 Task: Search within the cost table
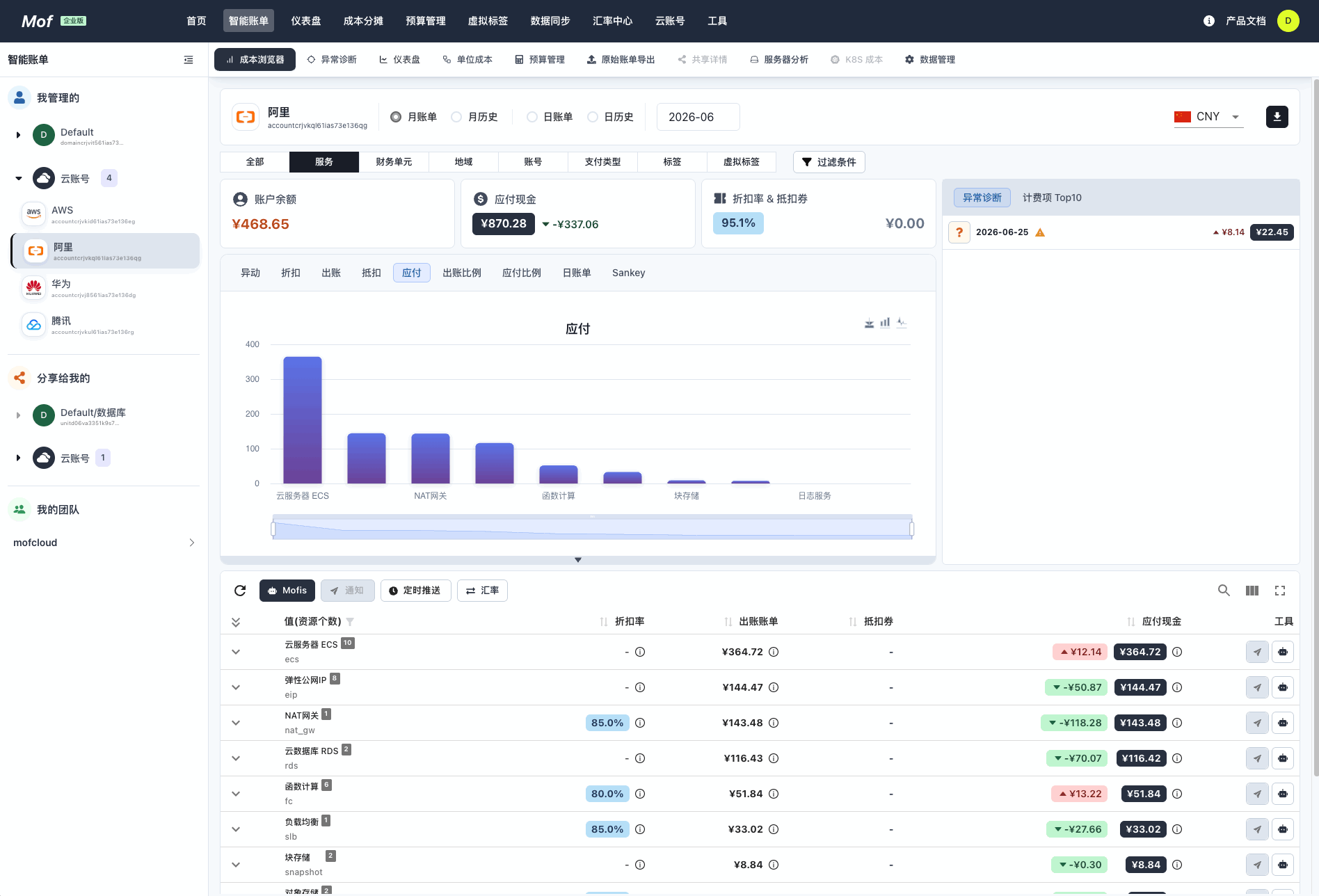point(1224,591)
